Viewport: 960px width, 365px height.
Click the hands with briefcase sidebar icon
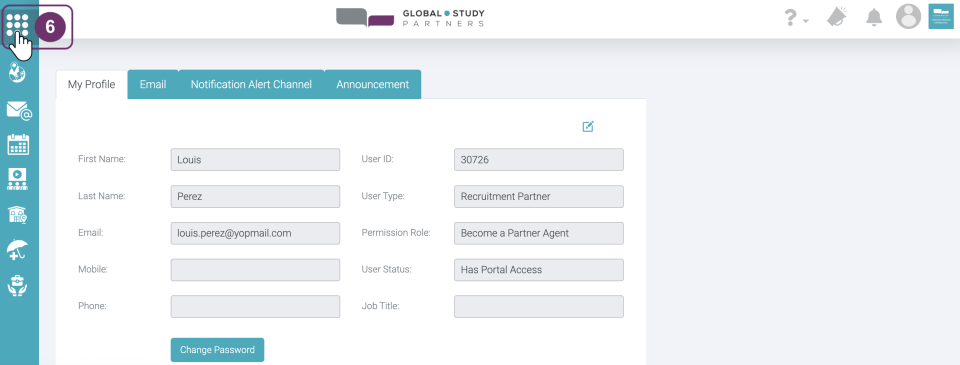click(x=18, y=285)
